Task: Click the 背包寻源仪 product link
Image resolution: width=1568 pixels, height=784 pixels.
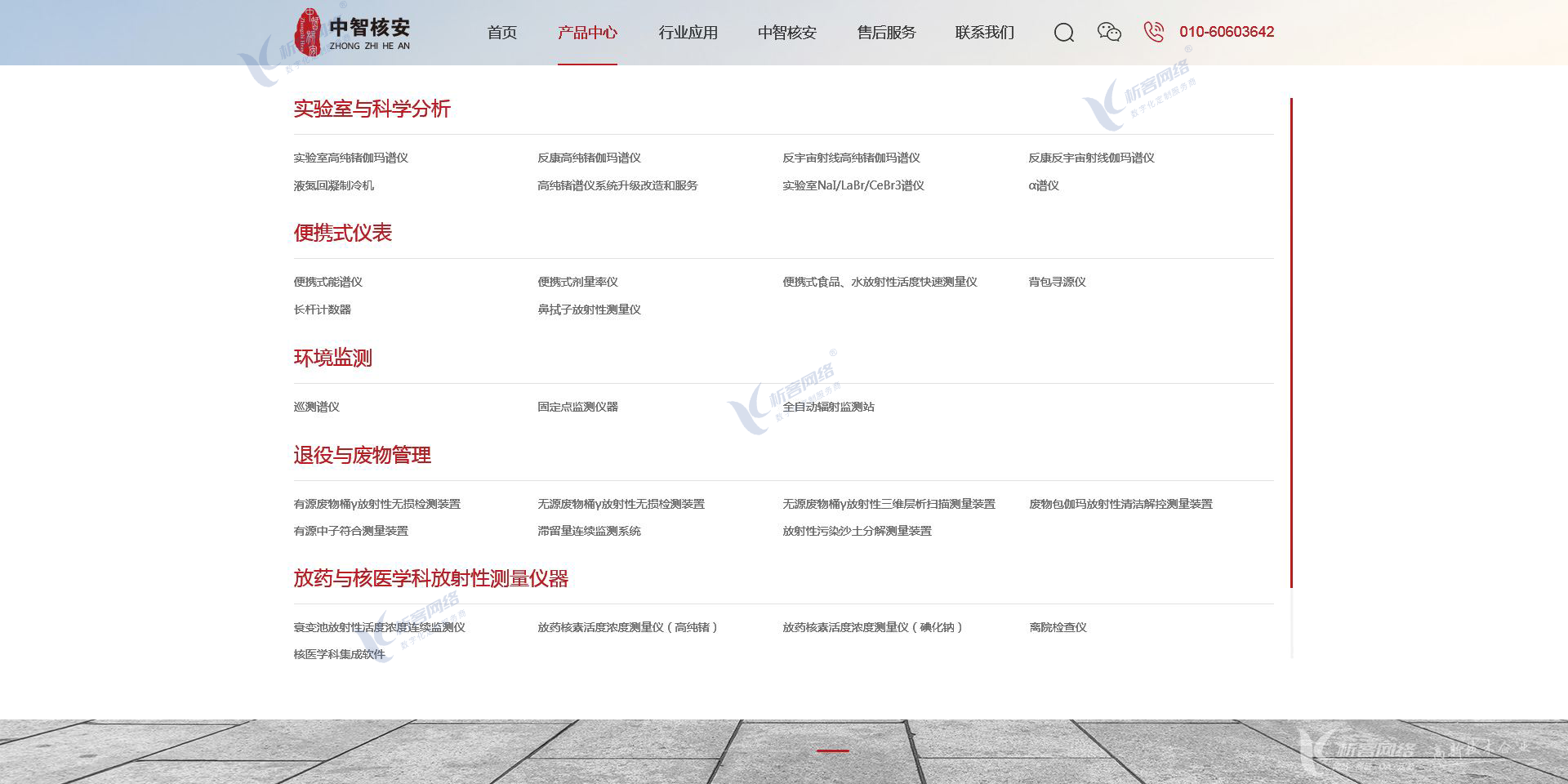Action: click(1057, 282)
